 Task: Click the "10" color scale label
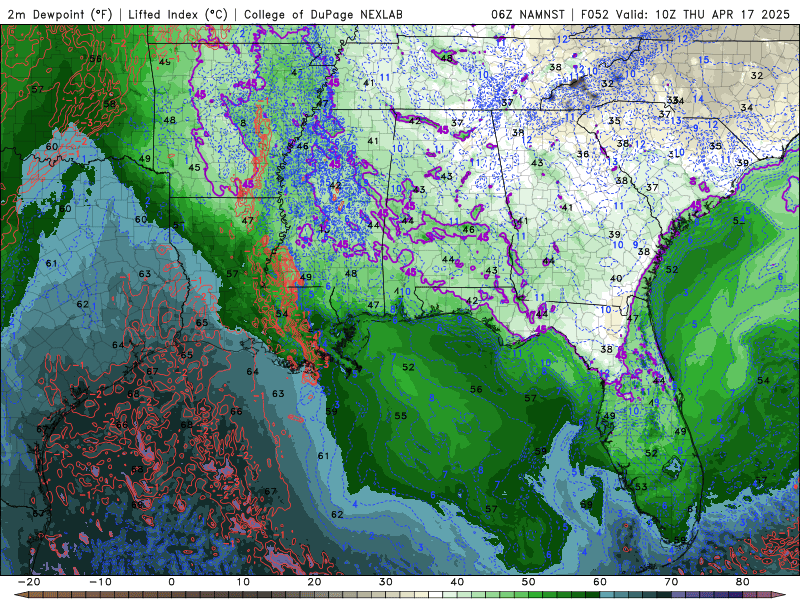pos(243,582)
